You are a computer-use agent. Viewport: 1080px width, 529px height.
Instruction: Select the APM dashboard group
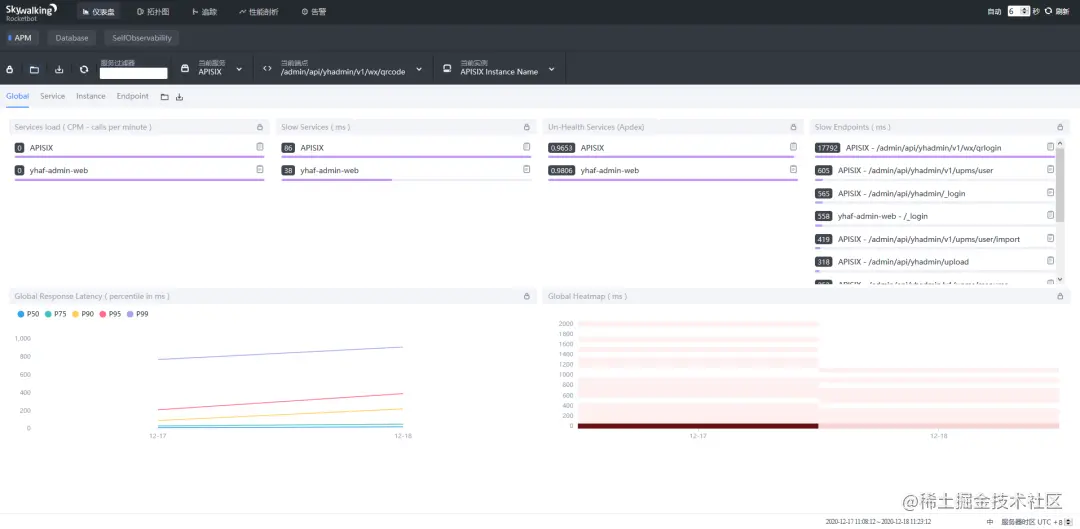click(21, 38)
